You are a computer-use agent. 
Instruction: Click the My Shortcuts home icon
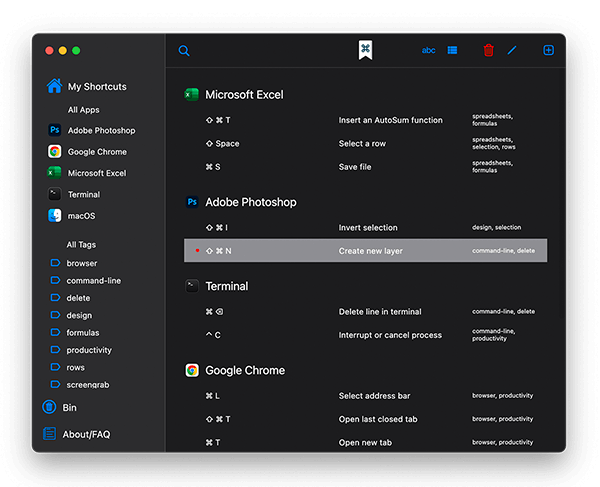coord(54,86)
